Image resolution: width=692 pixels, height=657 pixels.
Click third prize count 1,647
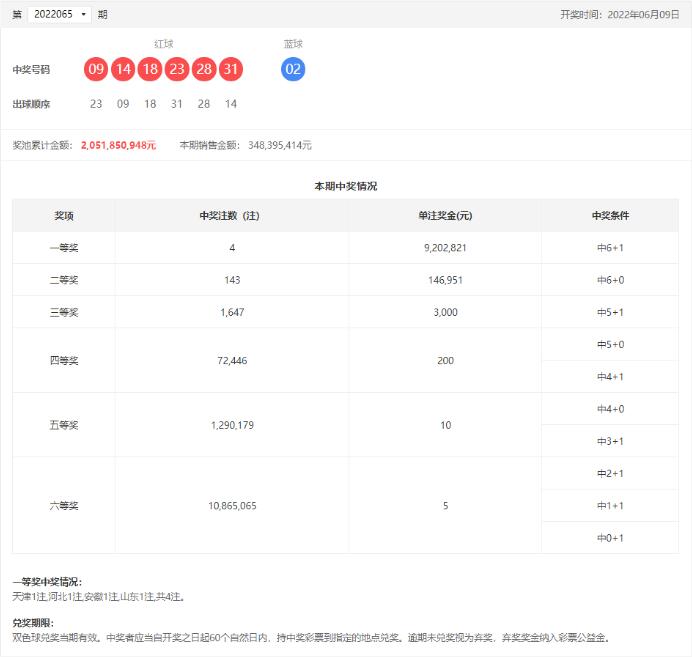coord(232,312)
